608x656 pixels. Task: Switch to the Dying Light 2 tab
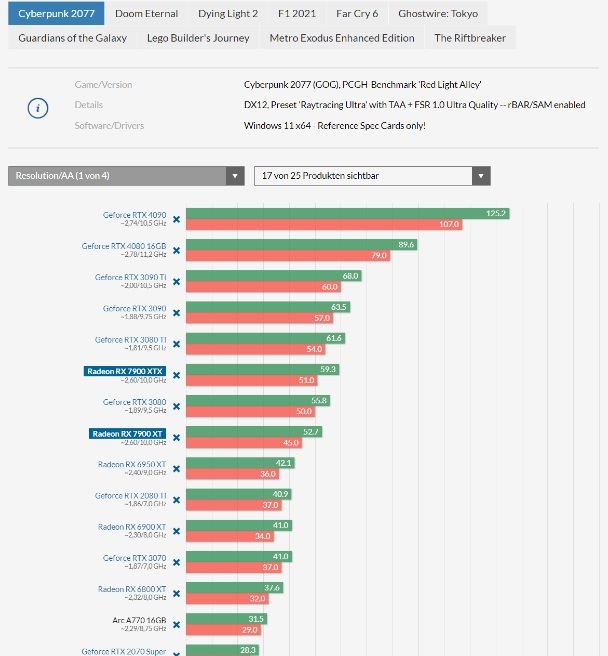click(x=228, y=13)
